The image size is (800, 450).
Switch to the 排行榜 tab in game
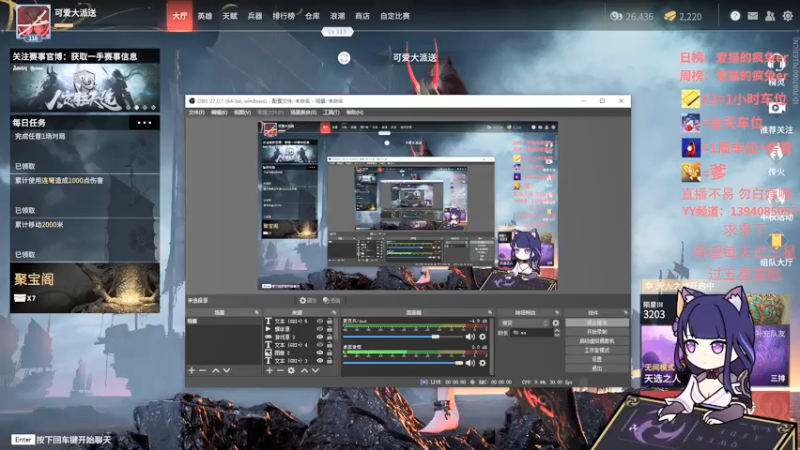[x=284, y=16]
